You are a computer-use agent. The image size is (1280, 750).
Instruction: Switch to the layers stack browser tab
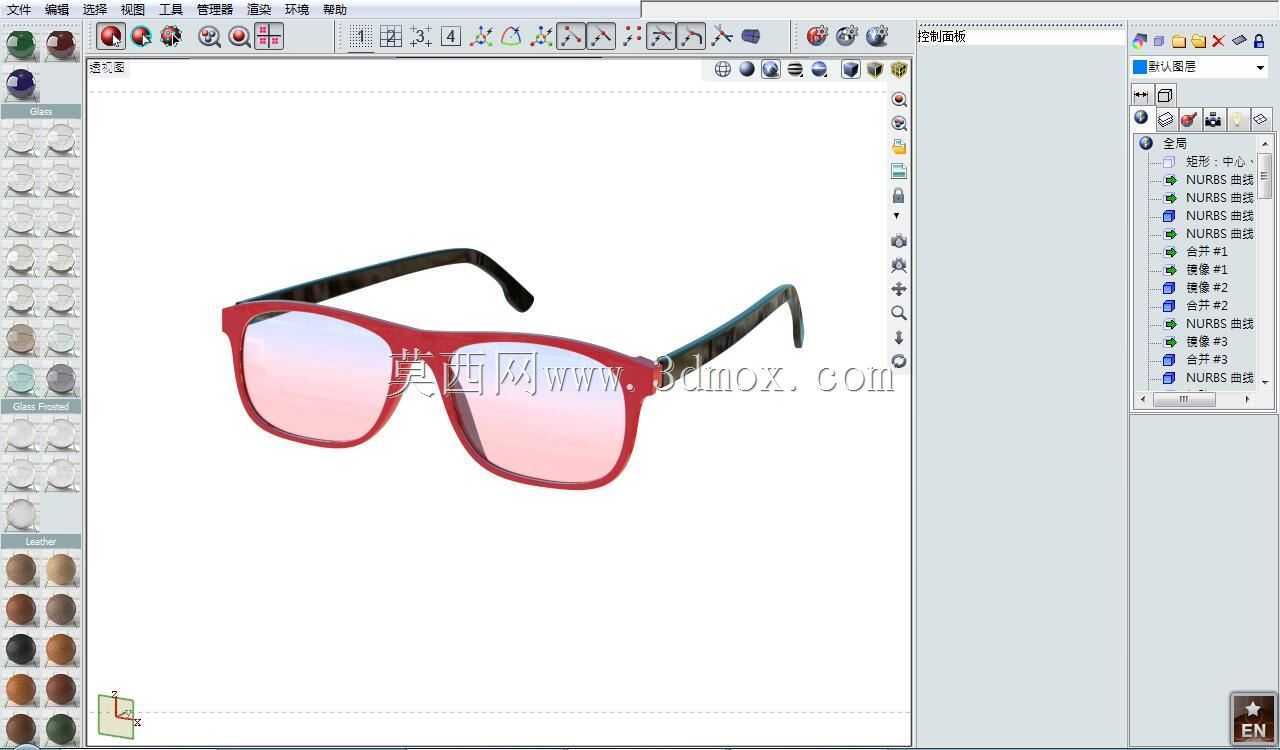(x=1165, y=119)
